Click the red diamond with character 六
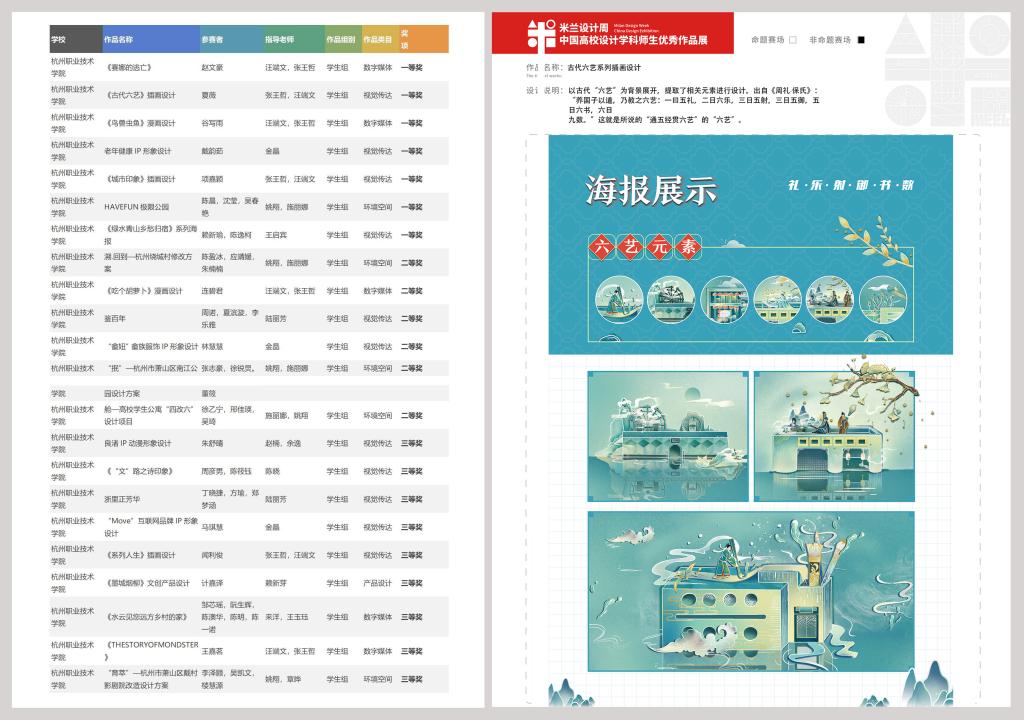 coord(601,246)
